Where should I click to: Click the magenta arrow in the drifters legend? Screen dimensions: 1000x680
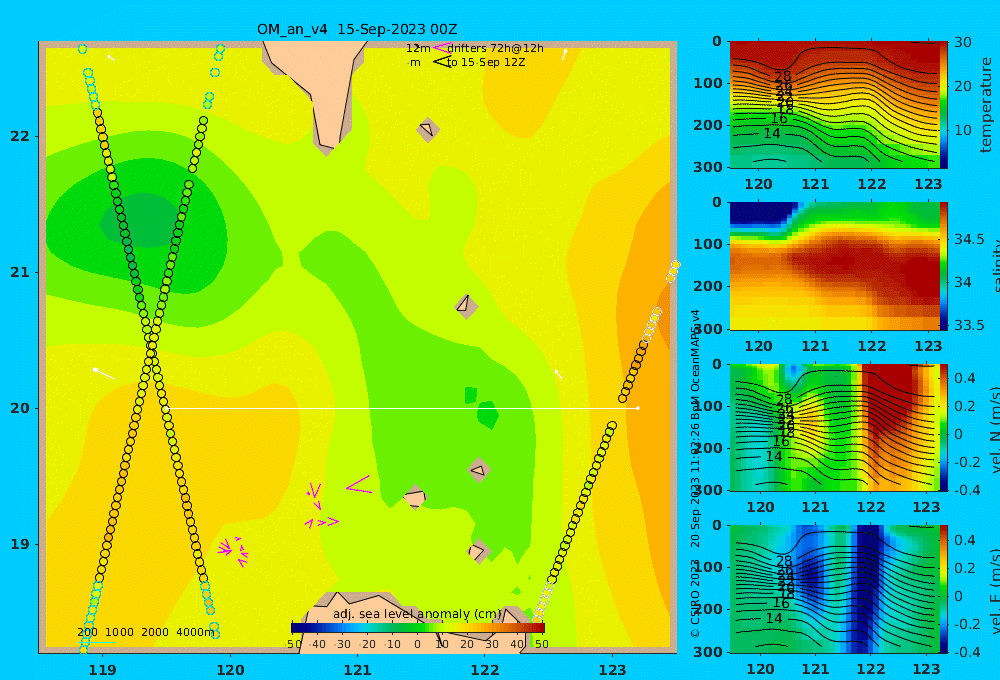pos(441,48)
